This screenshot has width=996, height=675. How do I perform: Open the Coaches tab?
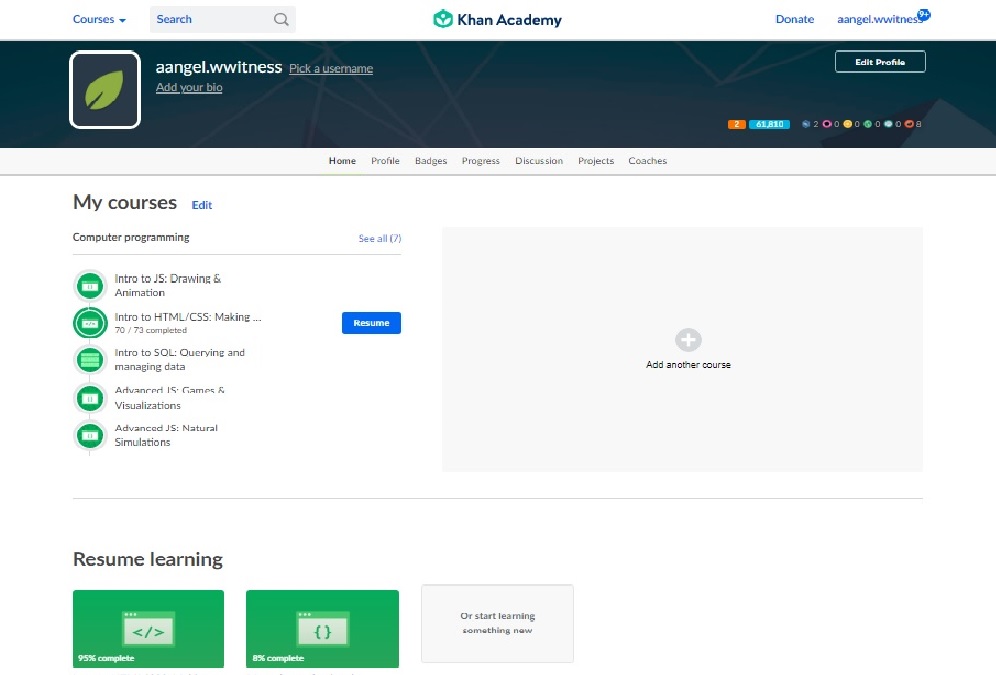click(x=648, y=161)
